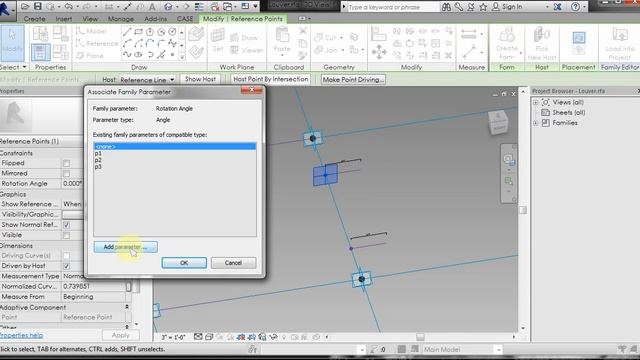640x360 pixels.
Task: Click the horizontal scrollbar thumb below the view
Action: (420, 337)
